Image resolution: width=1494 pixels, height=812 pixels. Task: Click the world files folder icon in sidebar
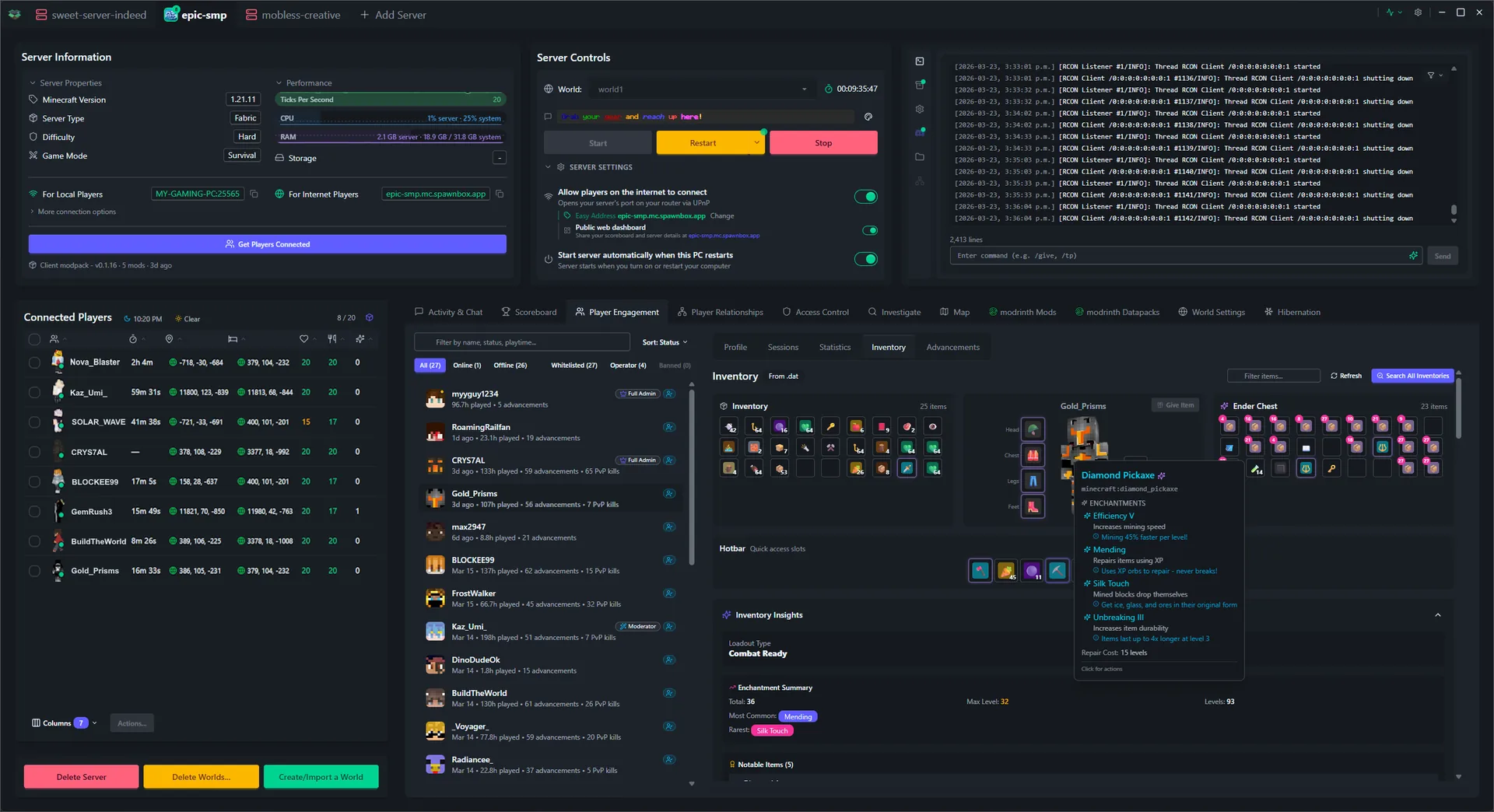pos(919,156)
